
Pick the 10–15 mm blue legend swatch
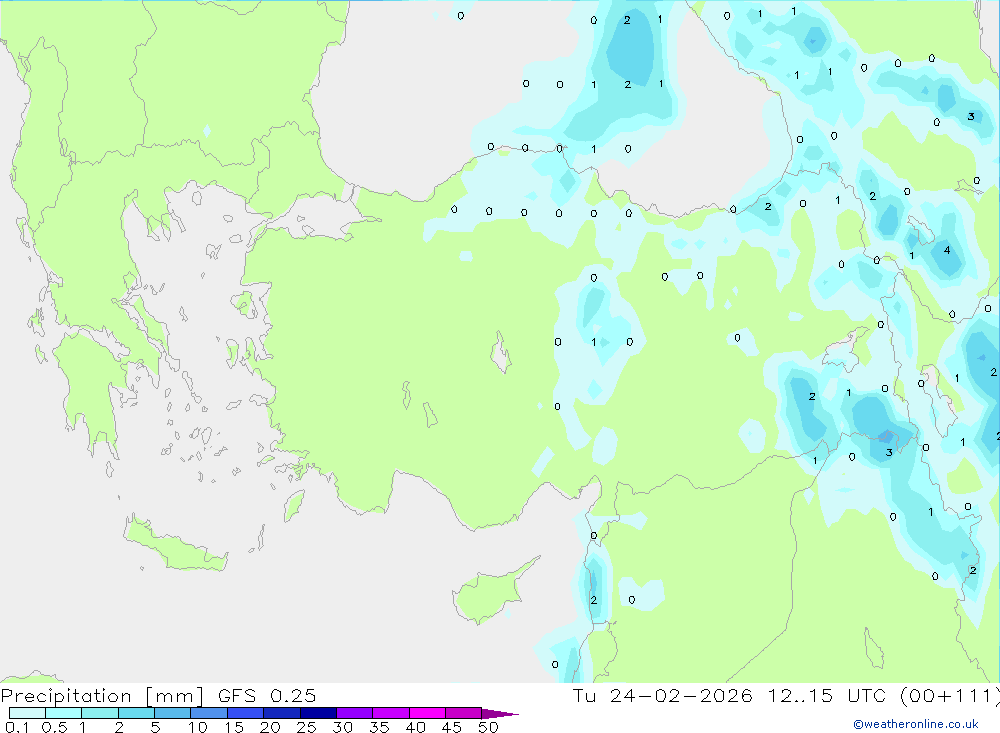pos(209,713)
